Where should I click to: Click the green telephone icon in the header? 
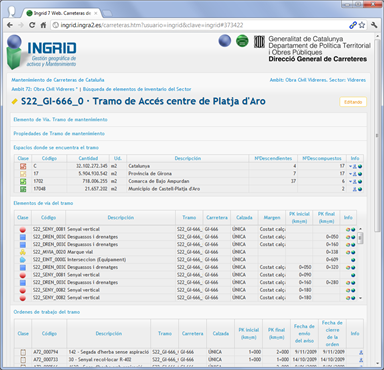242,41
